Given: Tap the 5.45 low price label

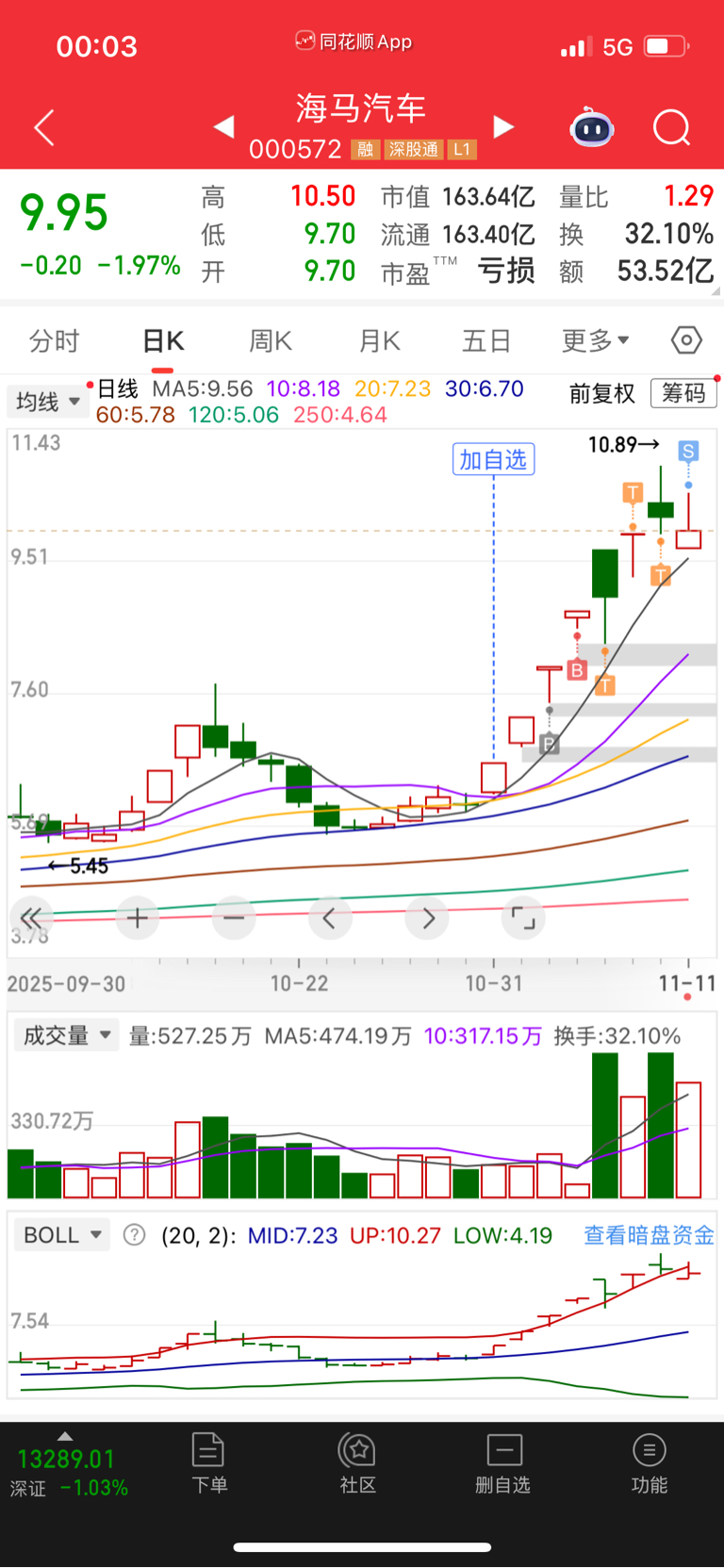Looking at the screenshot, I should coord(79,866).
